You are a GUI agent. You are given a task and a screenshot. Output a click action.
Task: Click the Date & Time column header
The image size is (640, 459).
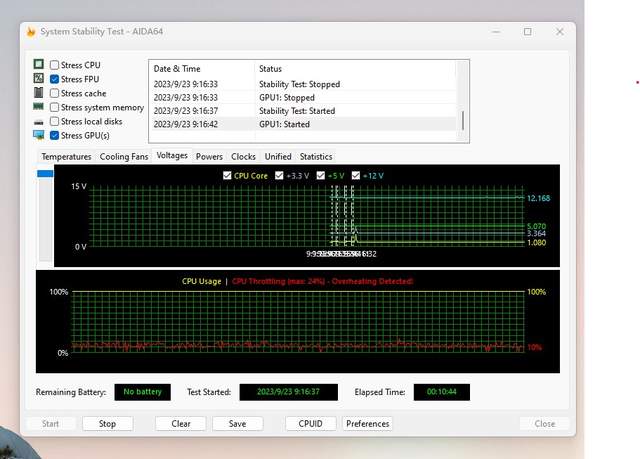[x=202, y=69]
